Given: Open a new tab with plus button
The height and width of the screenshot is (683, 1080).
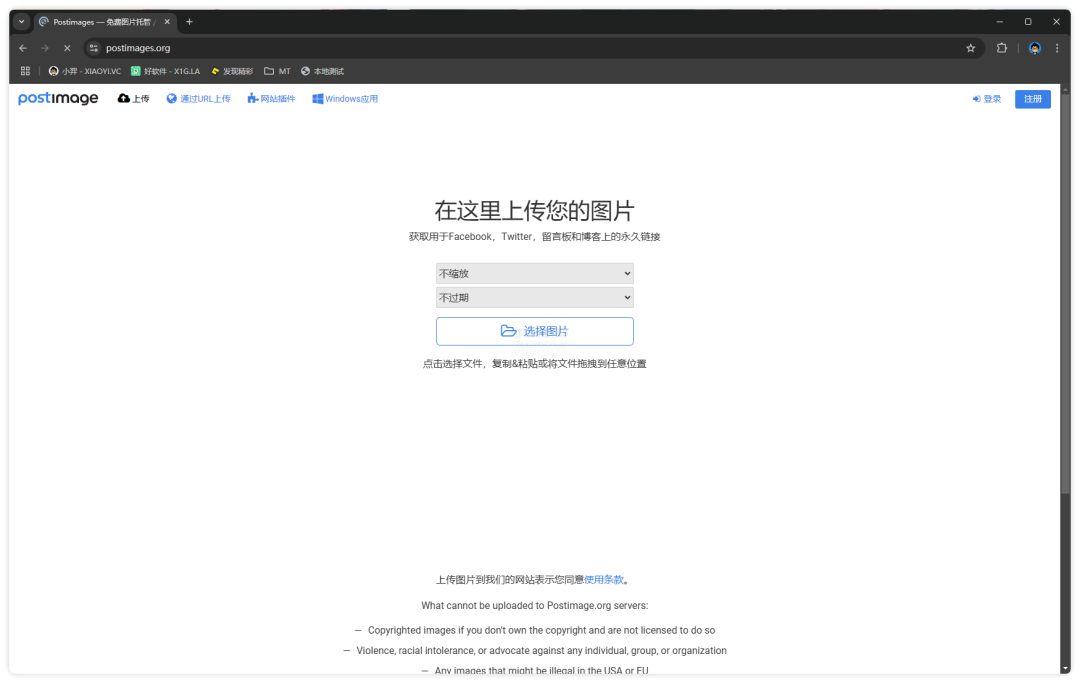Looking at the screenshot, I should [x=189, y=22].
